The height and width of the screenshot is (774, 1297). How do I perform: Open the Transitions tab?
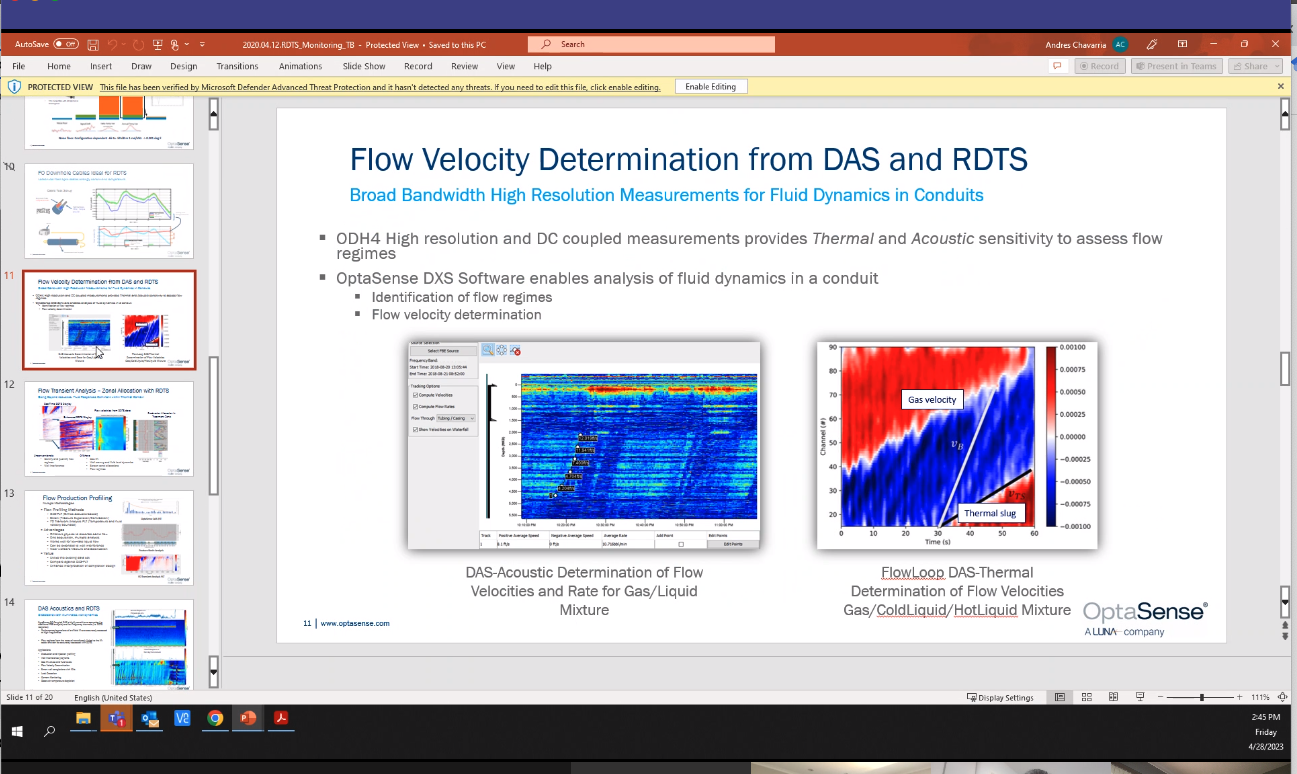237,66
